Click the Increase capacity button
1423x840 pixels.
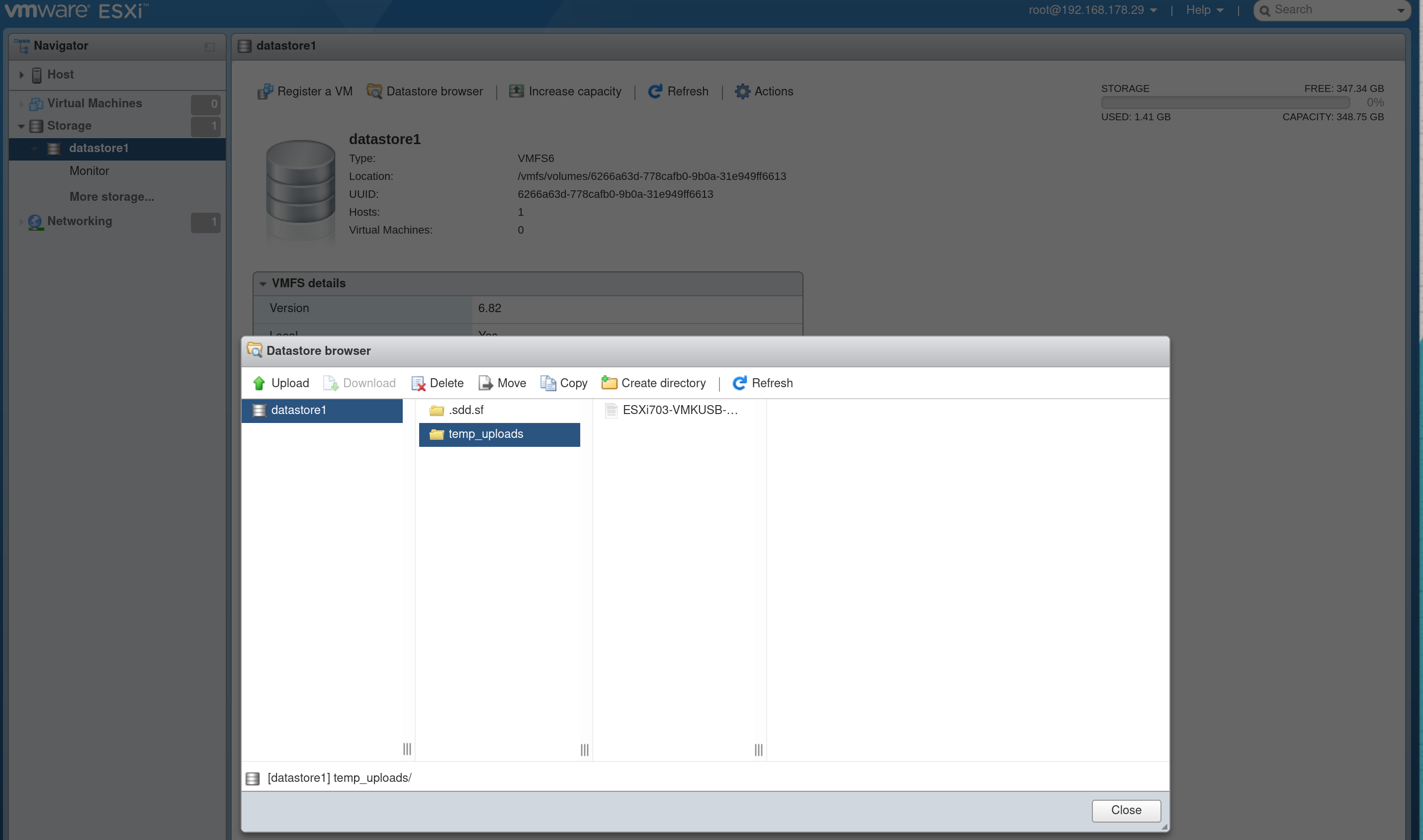pyautogui.click(x=565, y=91)
